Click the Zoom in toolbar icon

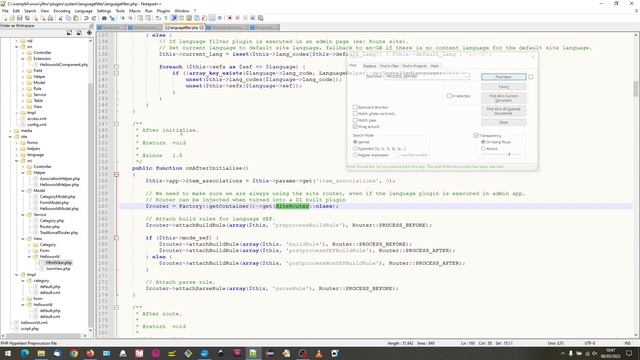coord(122,18)
